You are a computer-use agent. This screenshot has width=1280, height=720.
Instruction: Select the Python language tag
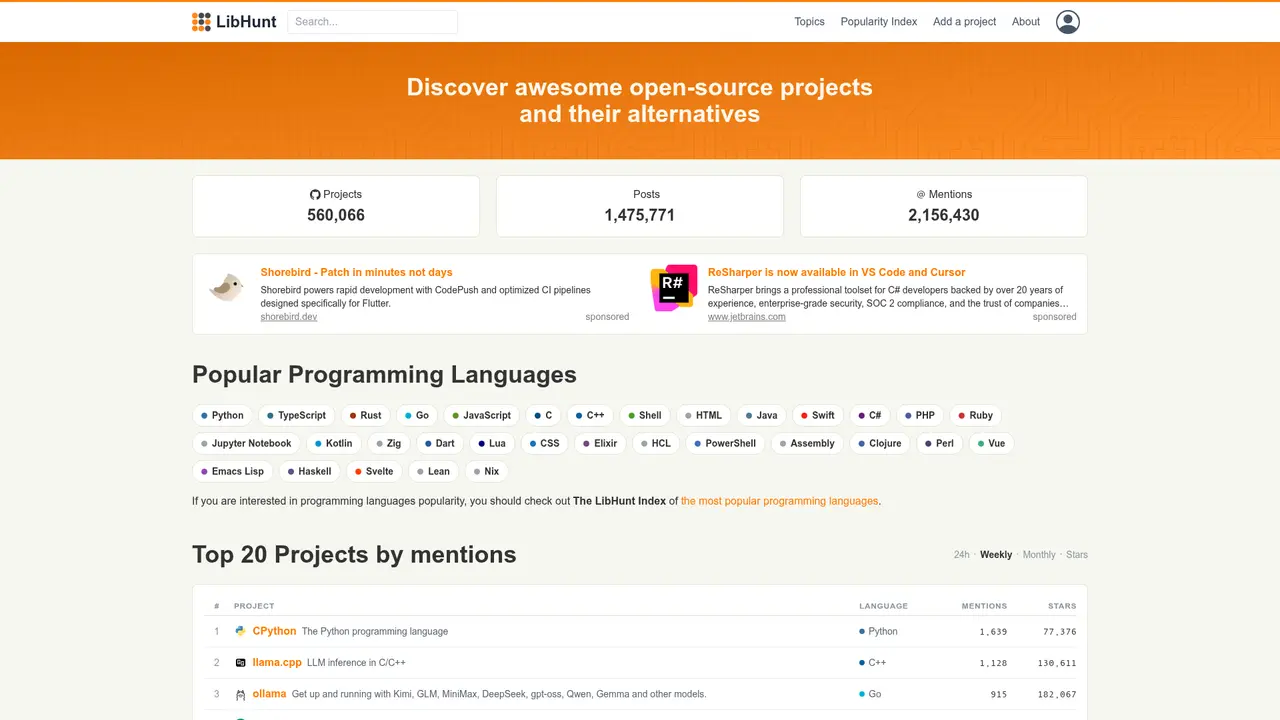tap(222, 415)
